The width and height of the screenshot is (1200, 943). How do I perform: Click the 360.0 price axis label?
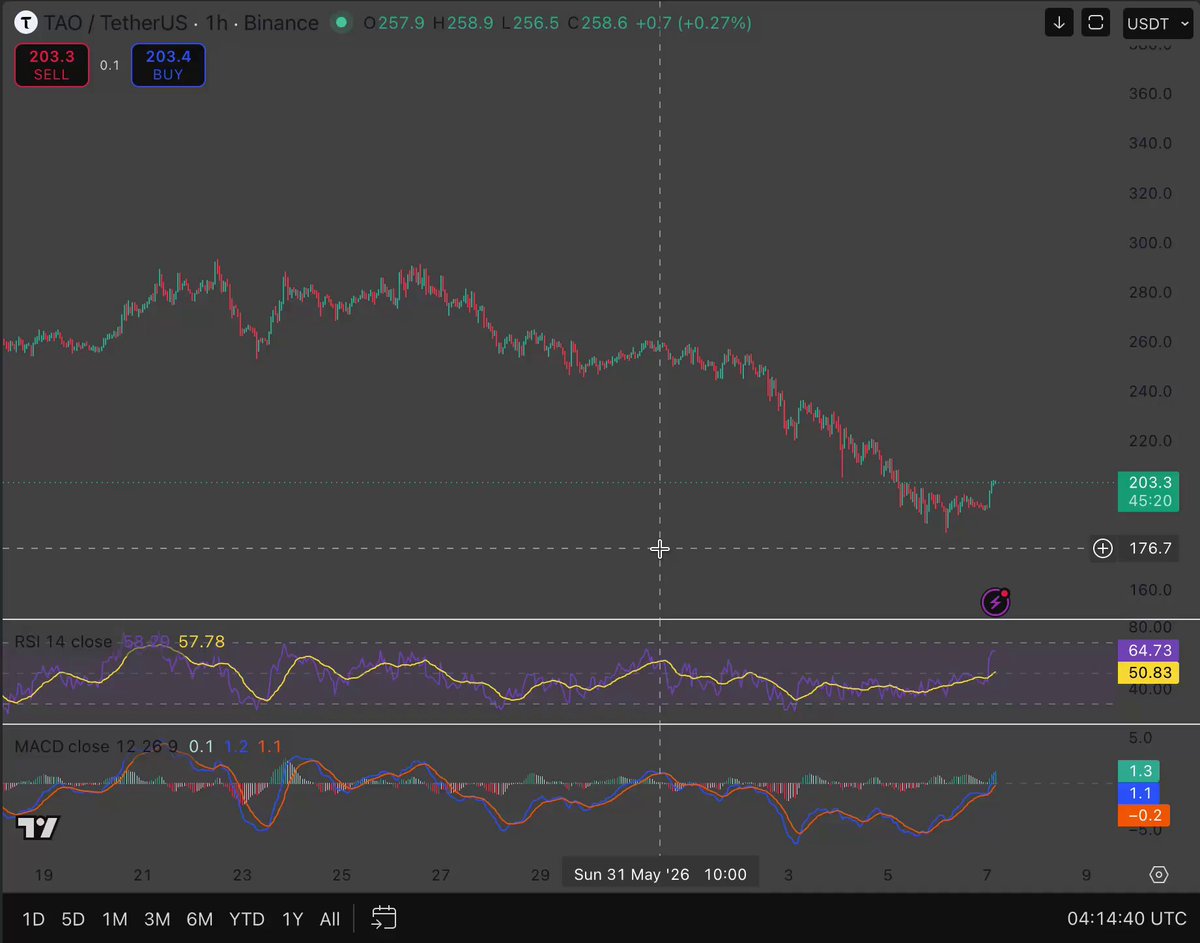(x=1150, y=94)
